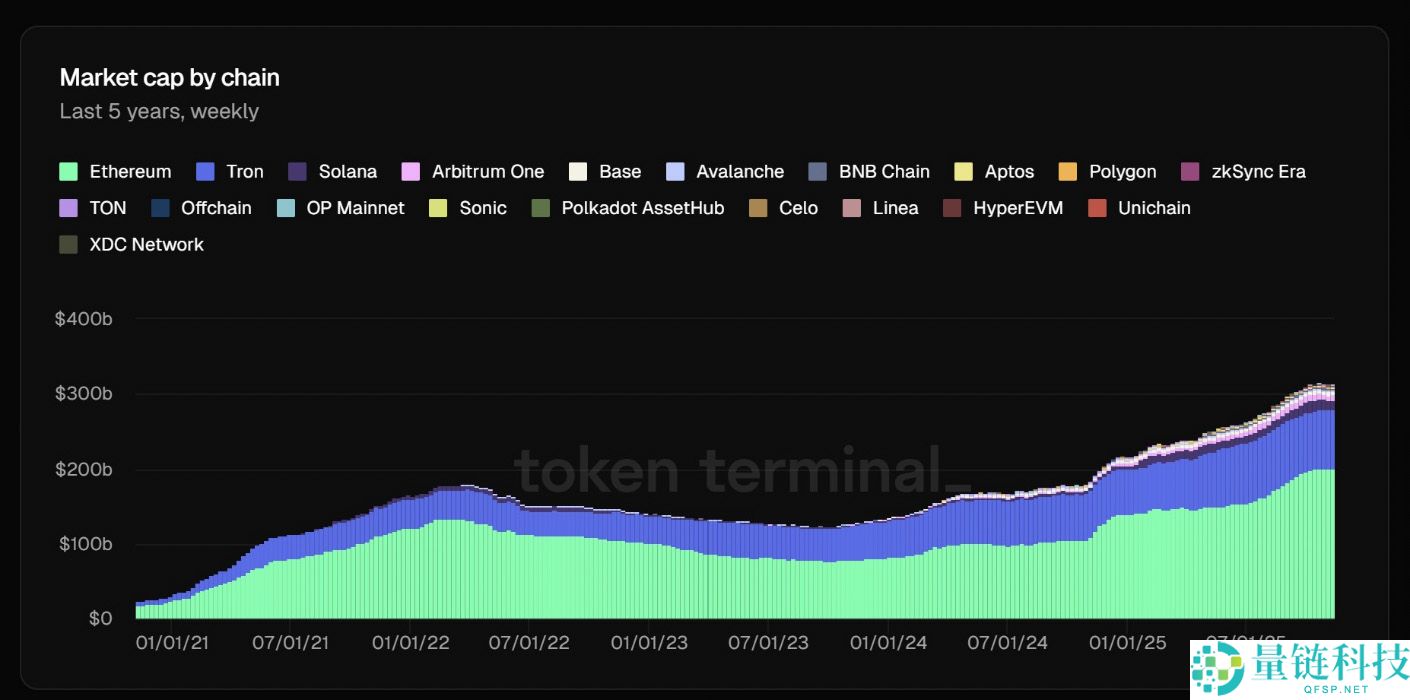1410x700 pixels.
Task: Click the Offchain legend color square
Action: (x=160, y=208)
